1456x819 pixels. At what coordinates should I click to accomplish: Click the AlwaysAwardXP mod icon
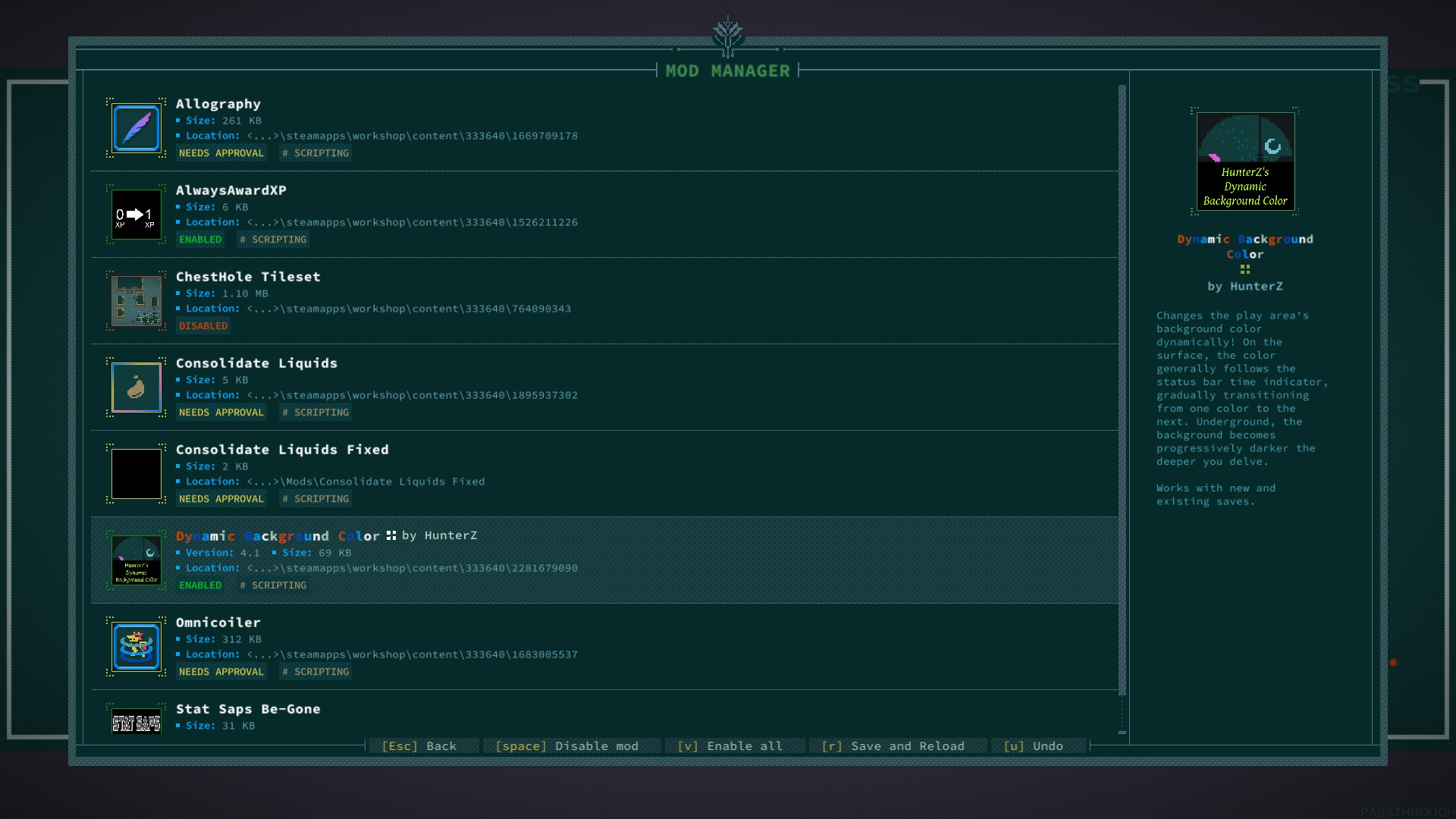136,215
